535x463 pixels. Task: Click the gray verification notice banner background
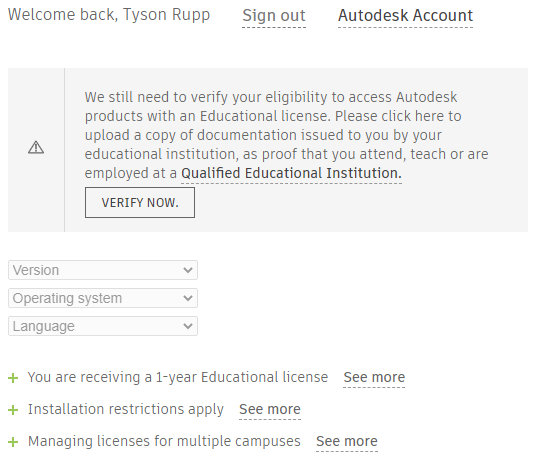click(x=268, y=150)
